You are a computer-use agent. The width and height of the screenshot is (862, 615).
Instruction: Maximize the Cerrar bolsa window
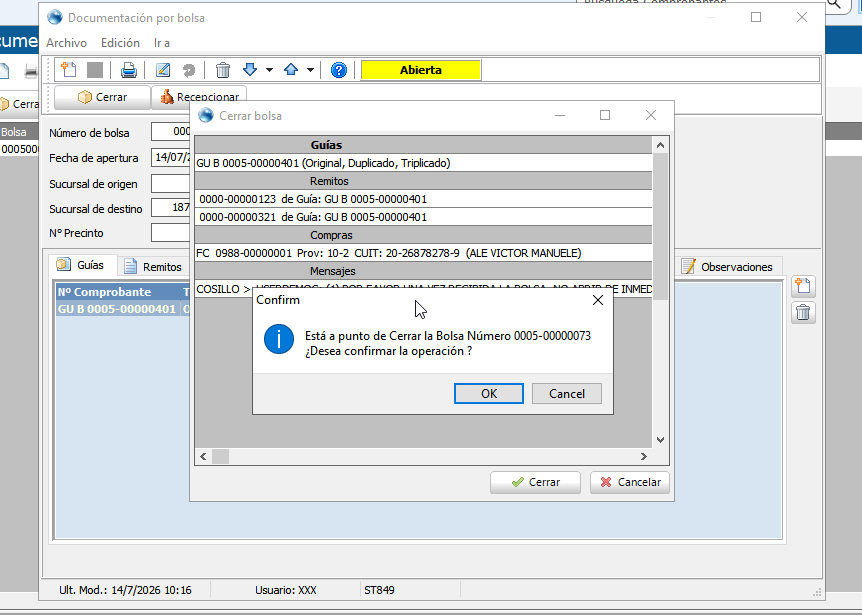[605, 115]
